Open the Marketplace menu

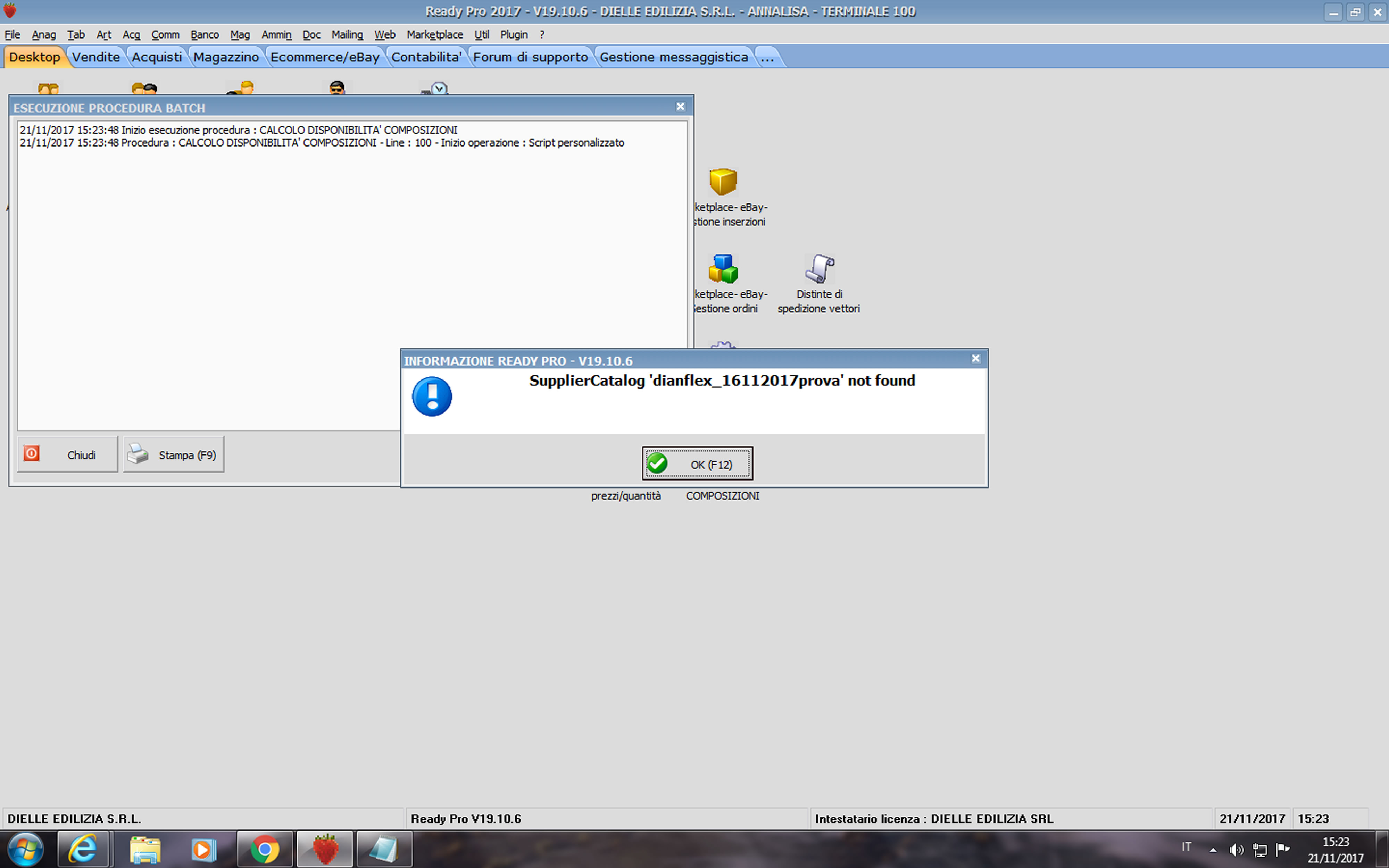click(435, 34)
